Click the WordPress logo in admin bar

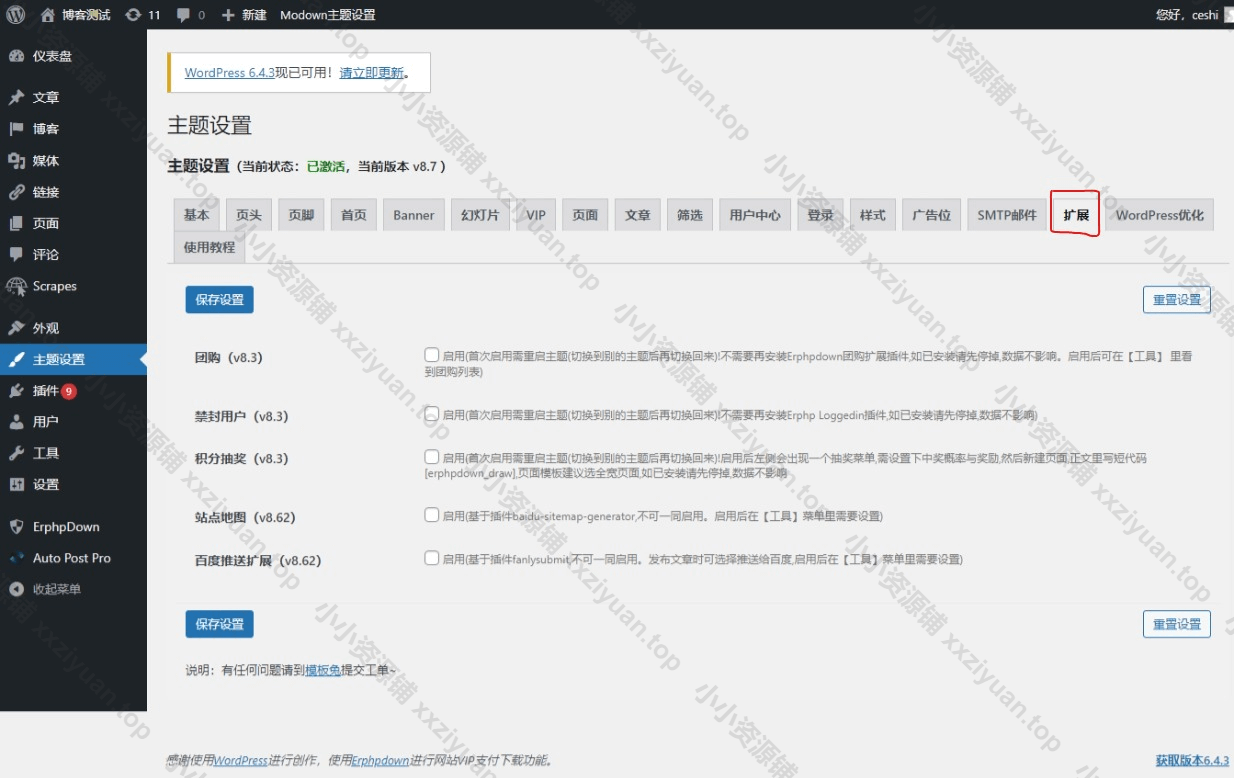[x=16, y=15]
